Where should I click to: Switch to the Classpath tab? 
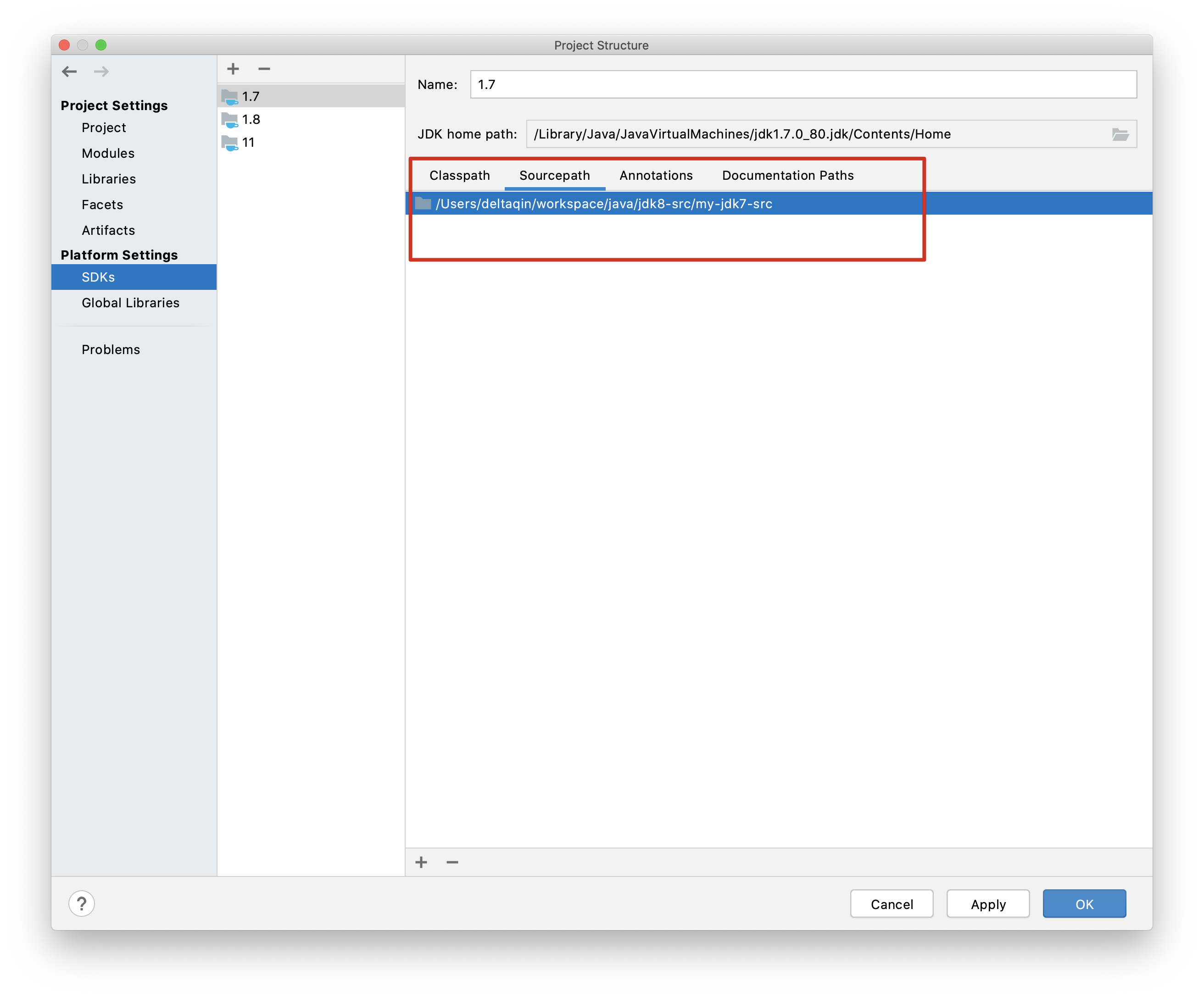point(459,175)
